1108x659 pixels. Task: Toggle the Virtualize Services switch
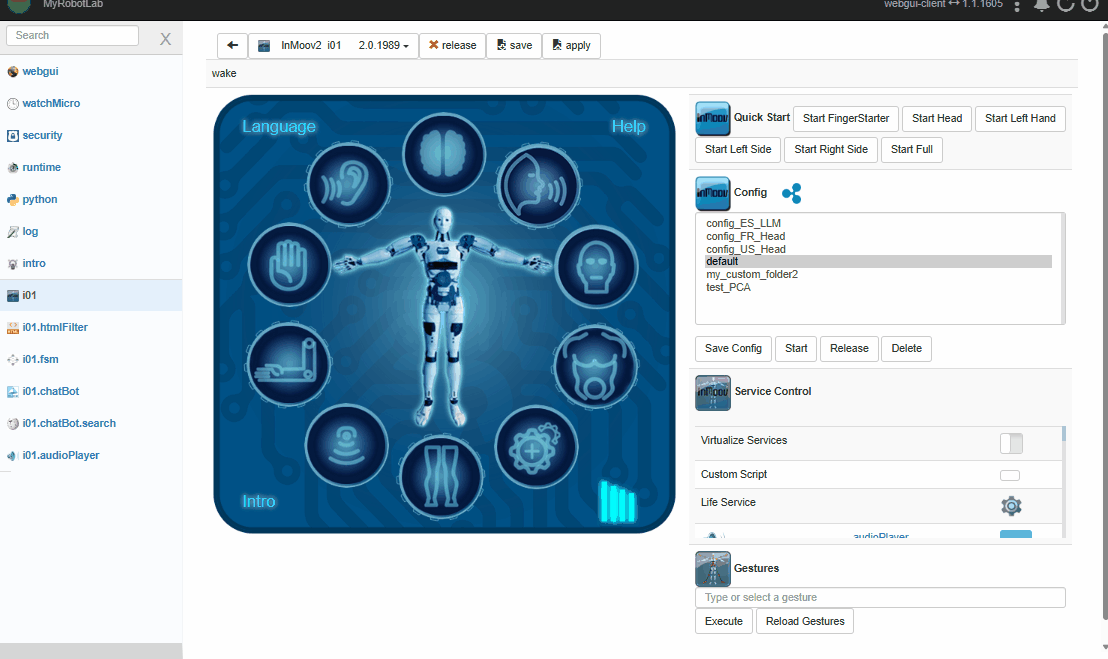click(x=1011, y=443)
